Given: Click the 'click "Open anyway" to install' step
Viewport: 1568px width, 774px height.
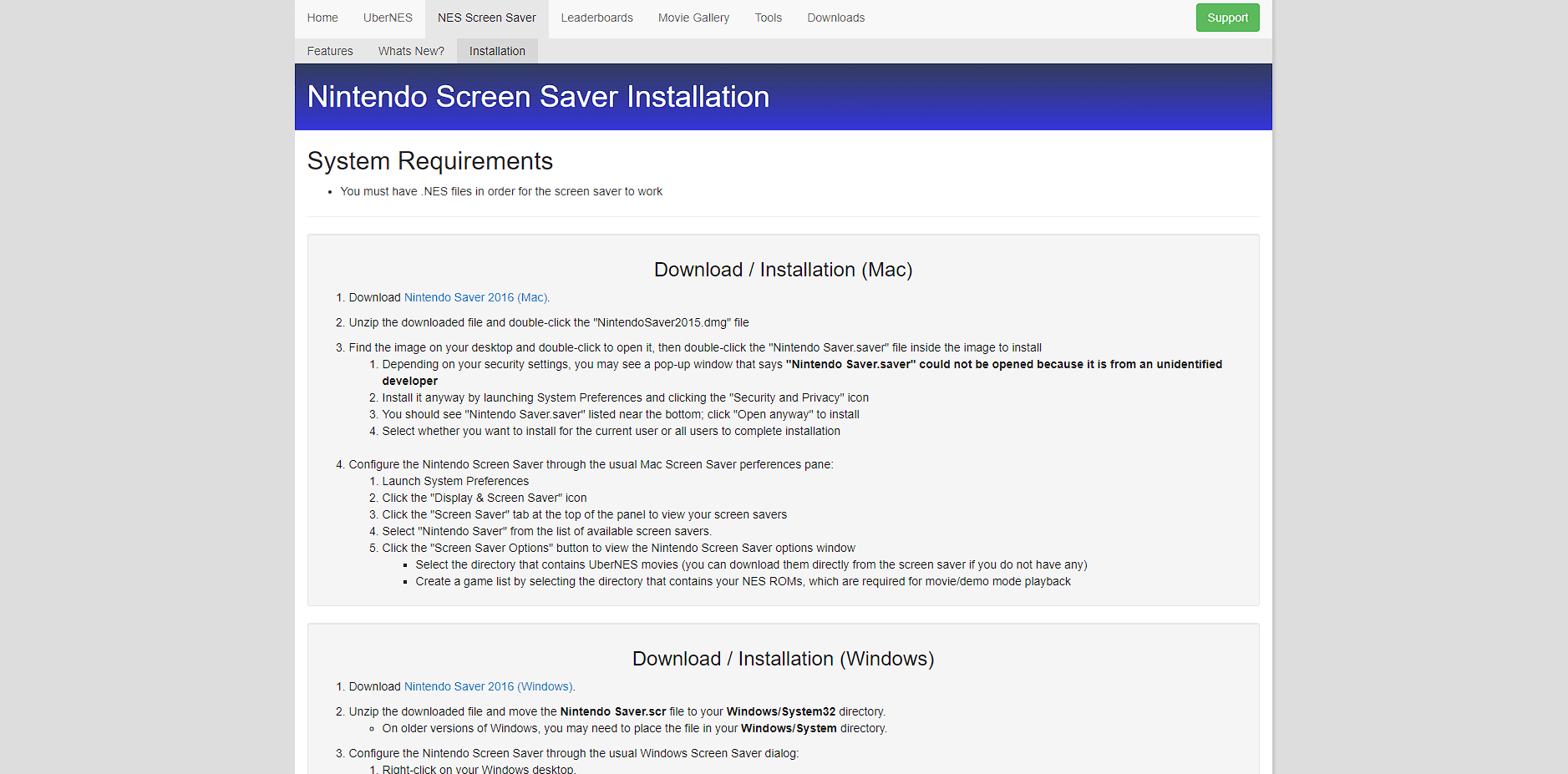Looking at the screenshot, I should [x=621, y=414].
